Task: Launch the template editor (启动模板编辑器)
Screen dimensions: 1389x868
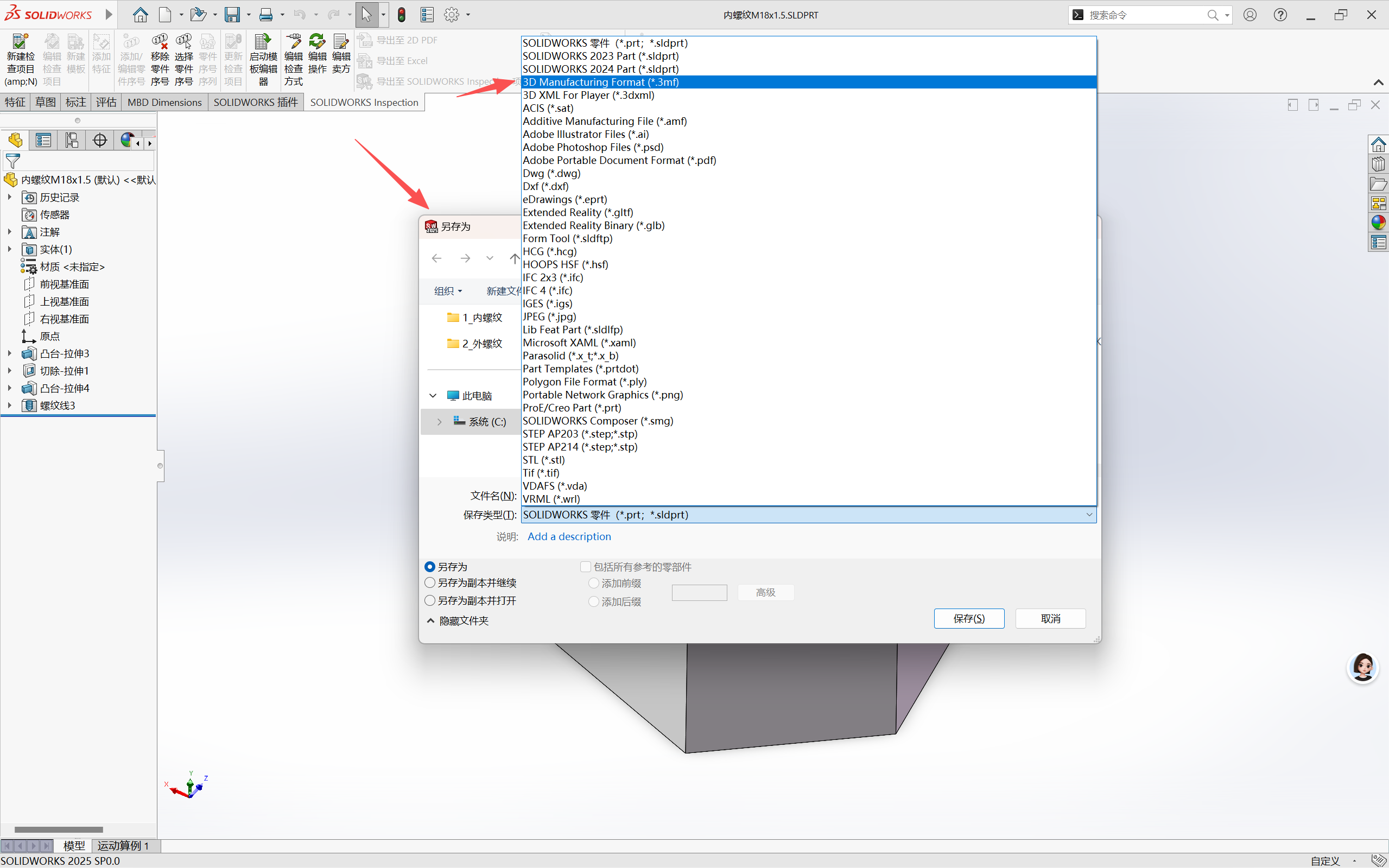Action: click(263, 60)
